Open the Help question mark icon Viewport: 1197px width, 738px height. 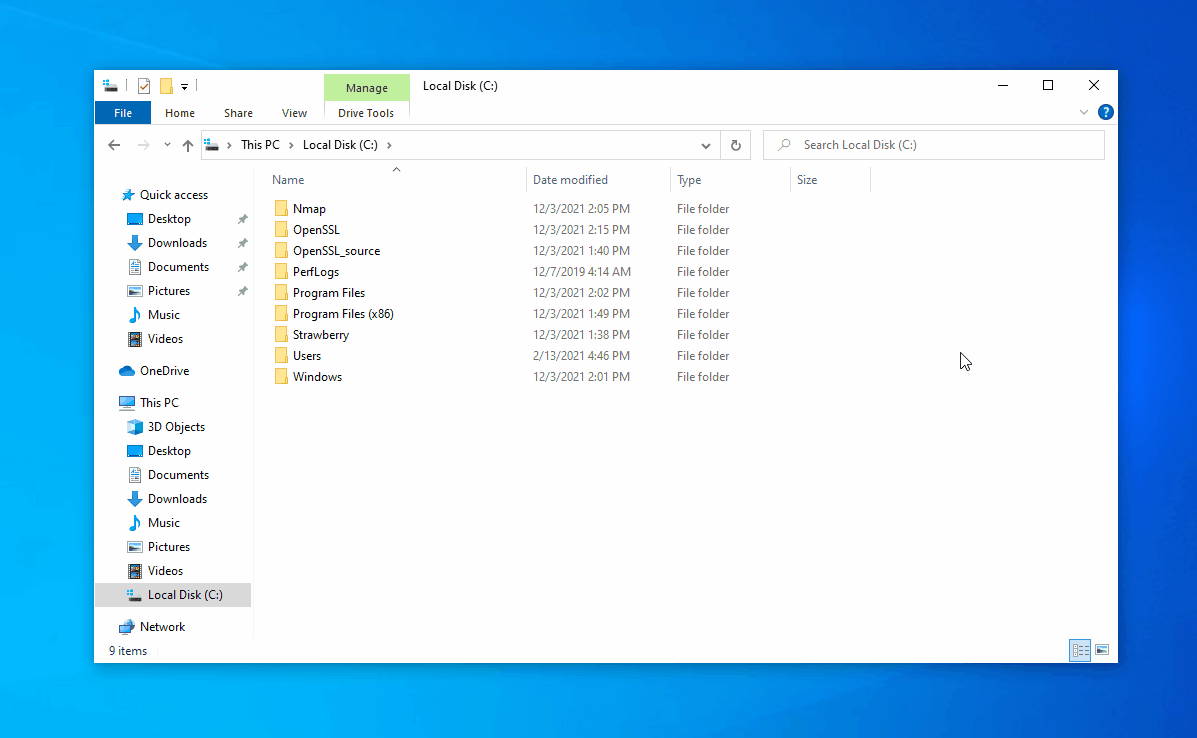(x=1105, y=113)
